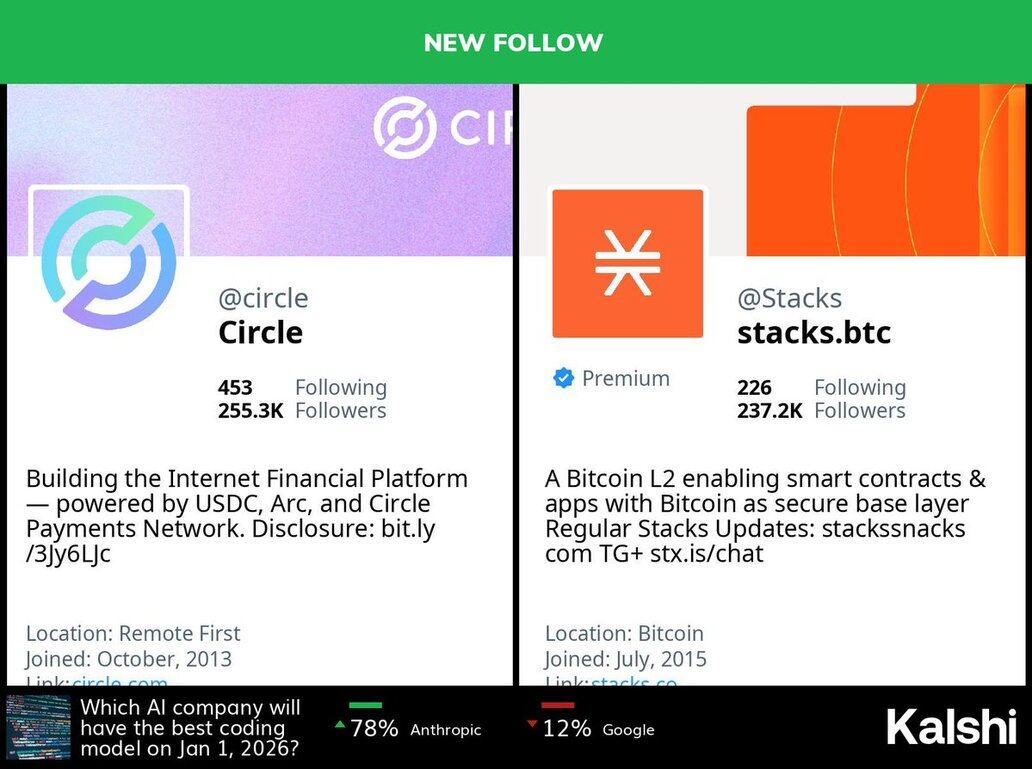The height and width of the screenshot is (769, 1032).
Task: Click the red down arrow for Google
Action: [x=532, y=725]
